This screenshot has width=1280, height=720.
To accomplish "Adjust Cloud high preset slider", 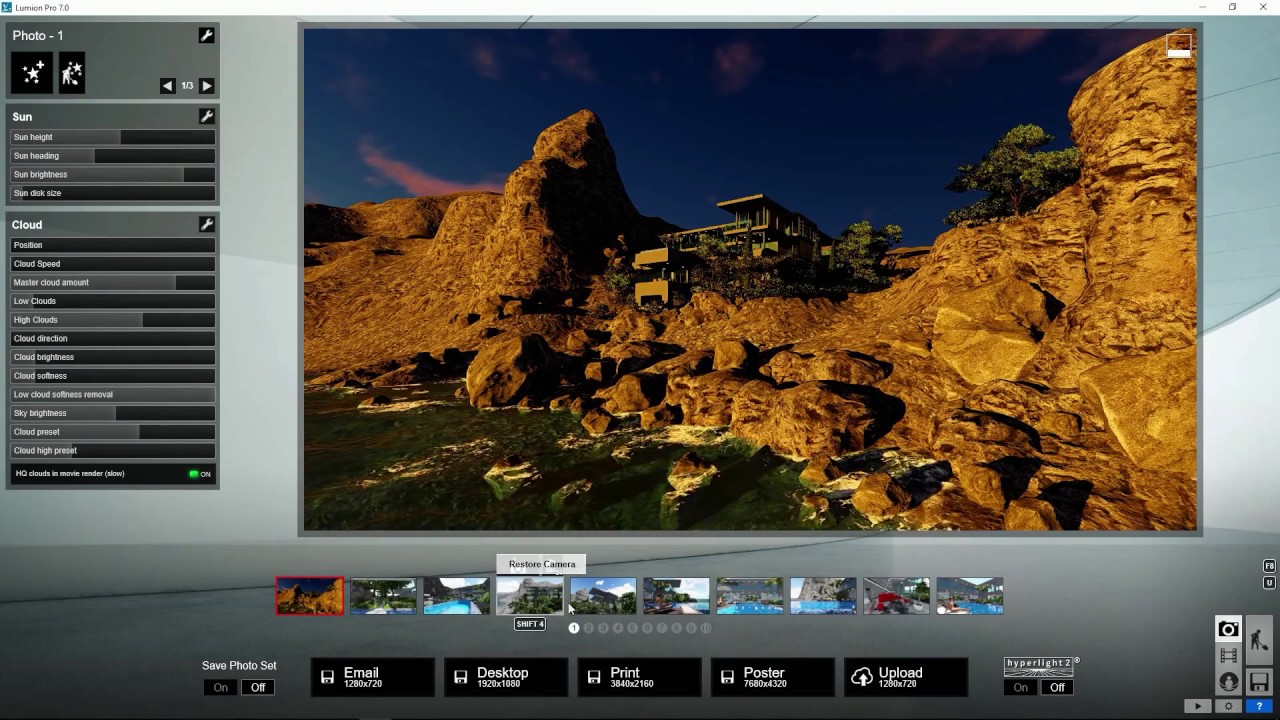I will point(113,450).
